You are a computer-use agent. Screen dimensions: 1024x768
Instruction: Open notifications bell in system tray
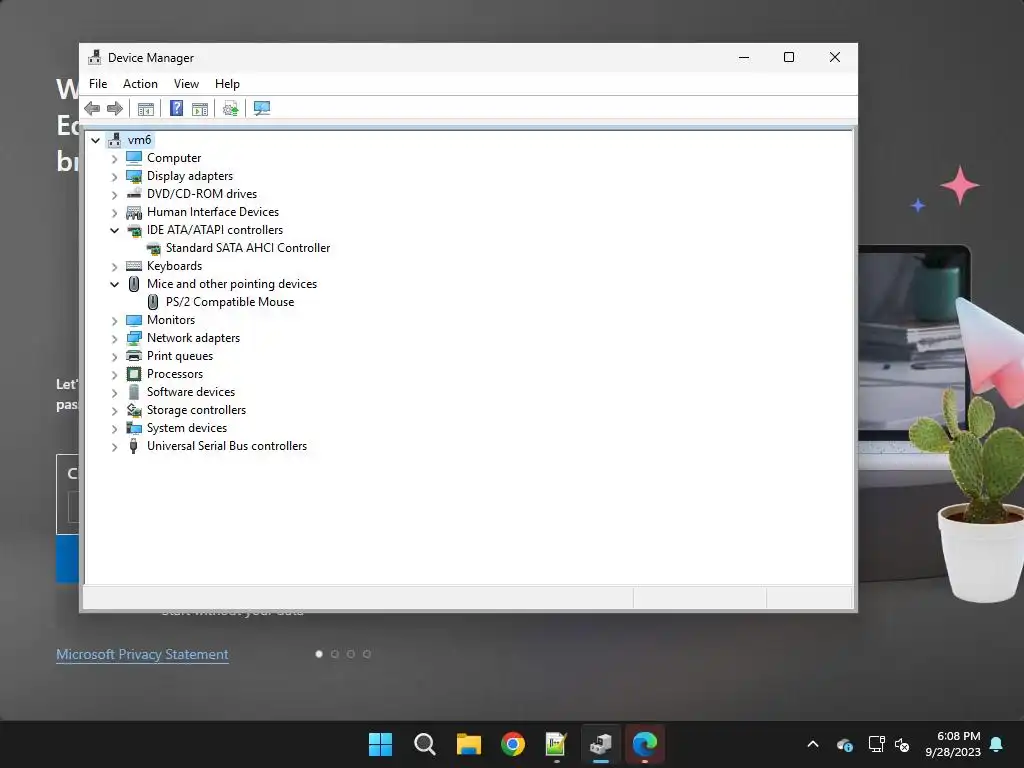pyautogui.click(x=997, y=744)
